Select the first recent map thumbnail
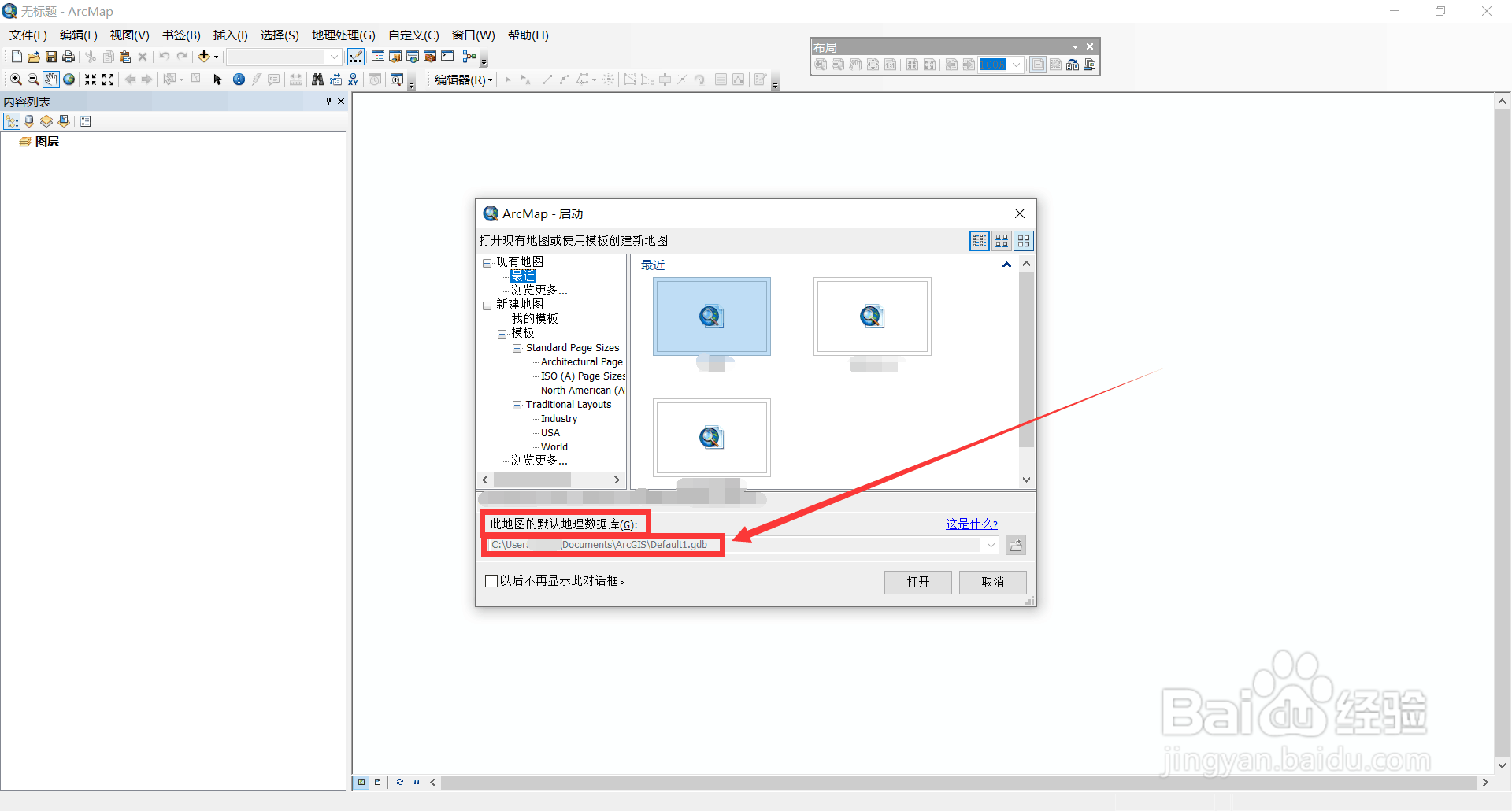 (712, 317)
